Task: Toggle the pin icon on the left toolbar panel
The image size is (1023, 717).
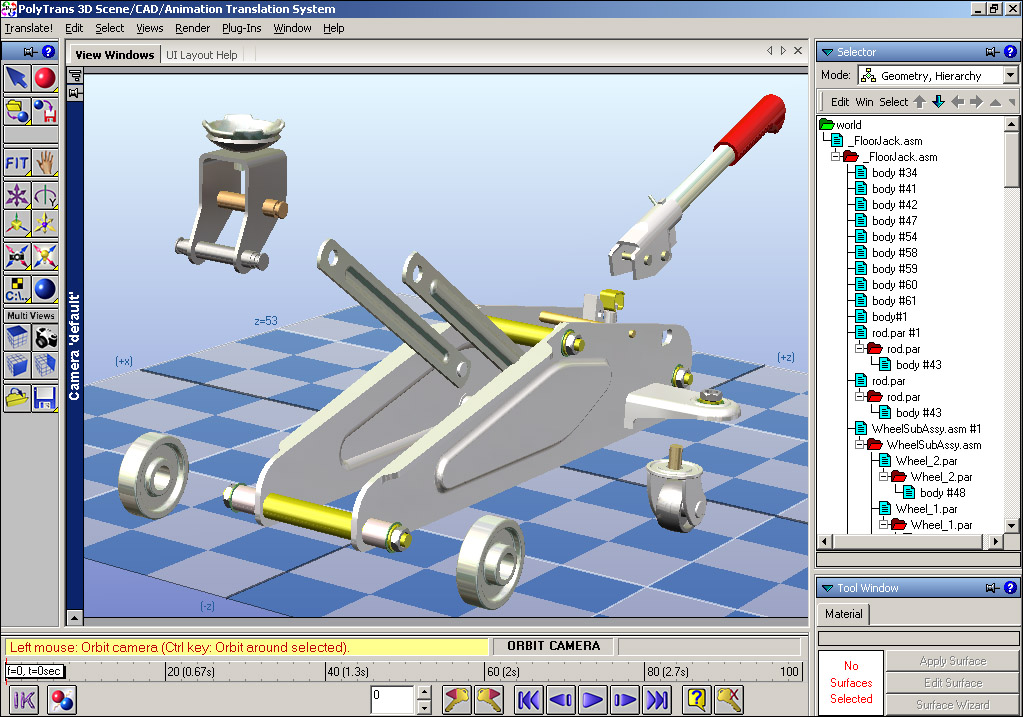Action: pyautogui.click(x=30, y=52)
